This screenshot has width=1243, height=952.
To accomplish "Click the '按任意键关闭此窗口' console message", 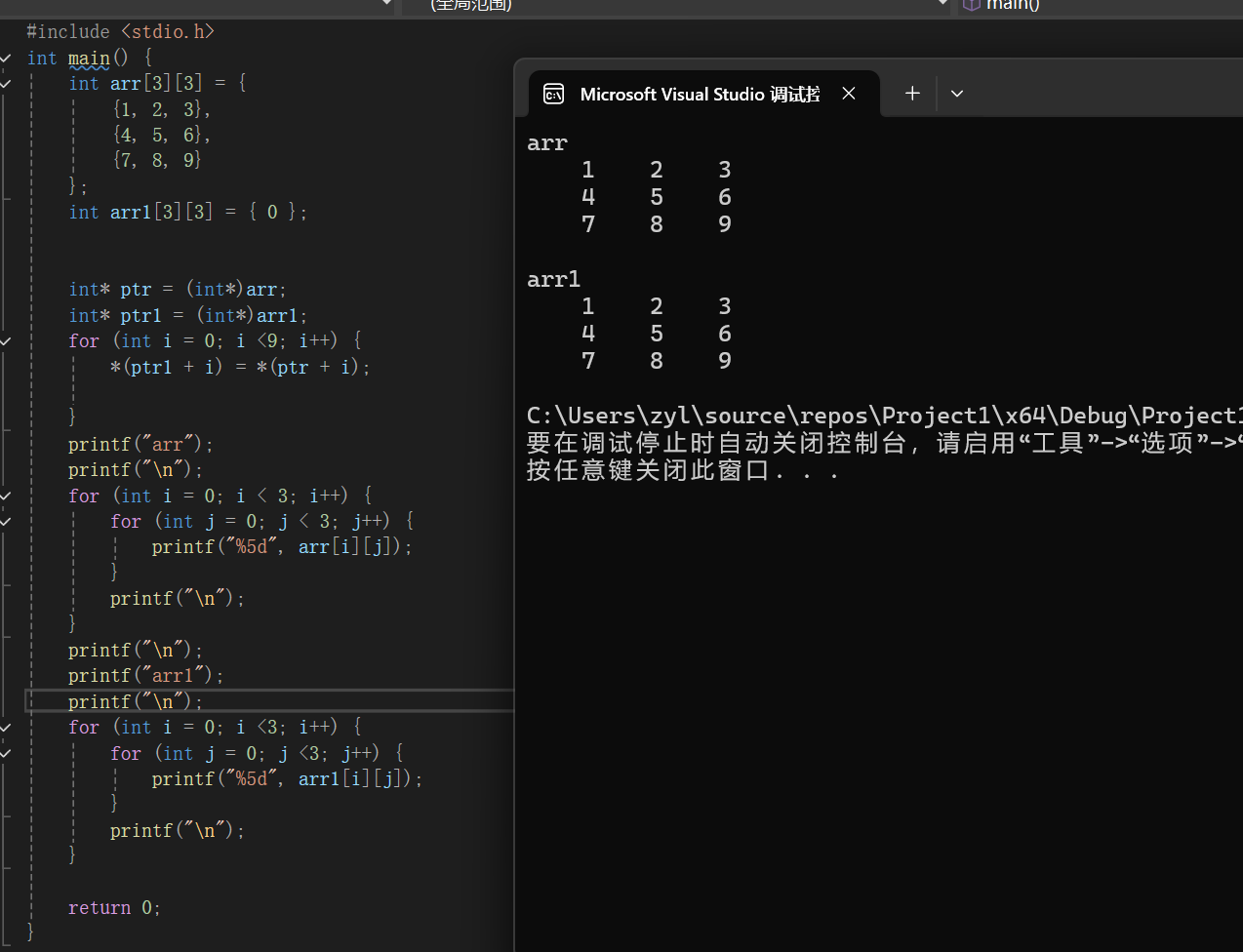I will point(683,471).
